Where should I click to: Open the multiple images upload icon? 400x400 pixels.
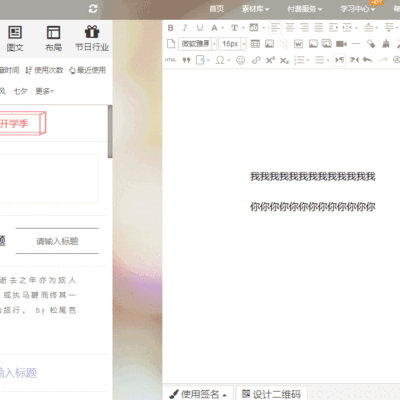coord(327,44)
